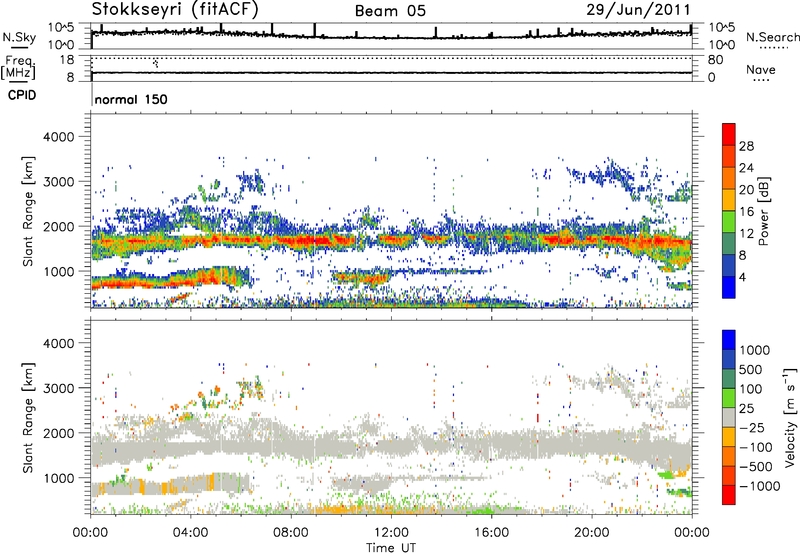Click the Power [dB] colorbar title
Screen dimensions: 800x554
[764, 211]
